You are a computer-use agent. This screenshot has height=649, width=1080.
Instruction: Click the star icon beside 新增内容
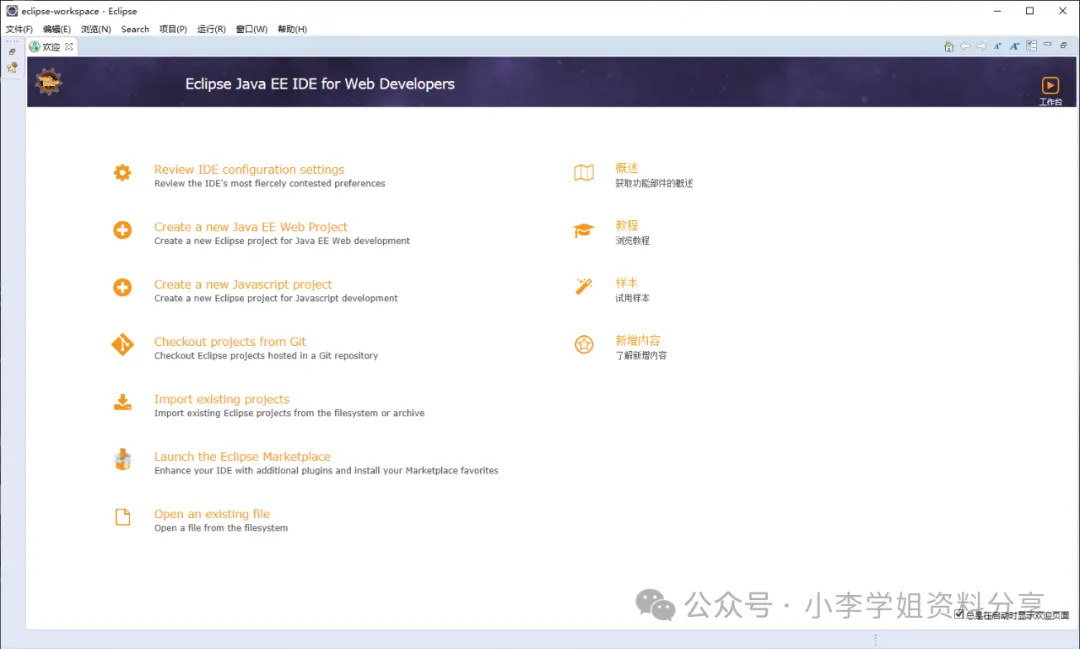point(584,344)
